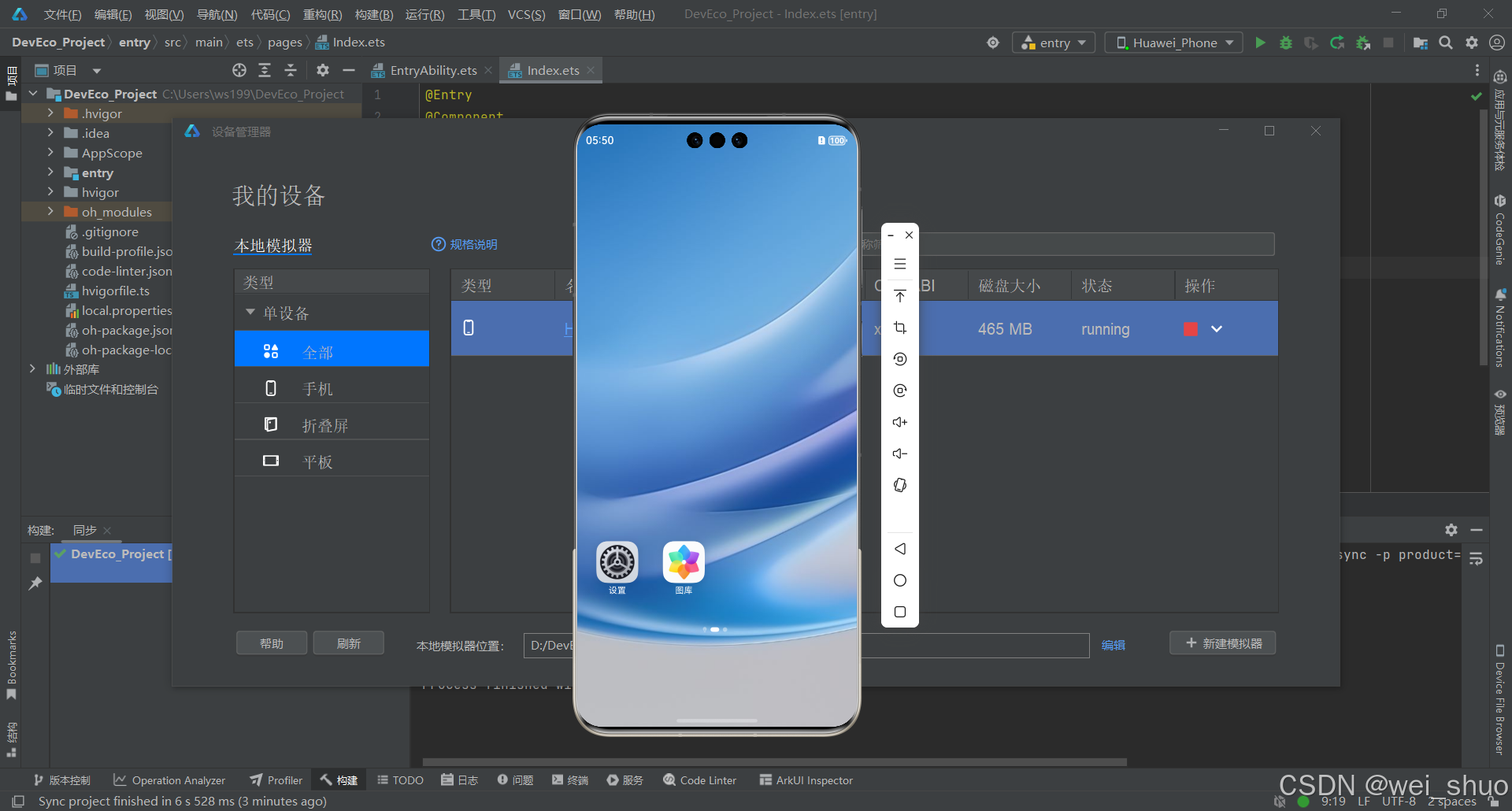The image size is (1512, 811).
Task: Click the locate target icon in toolbar
Action: pos(993,43)
